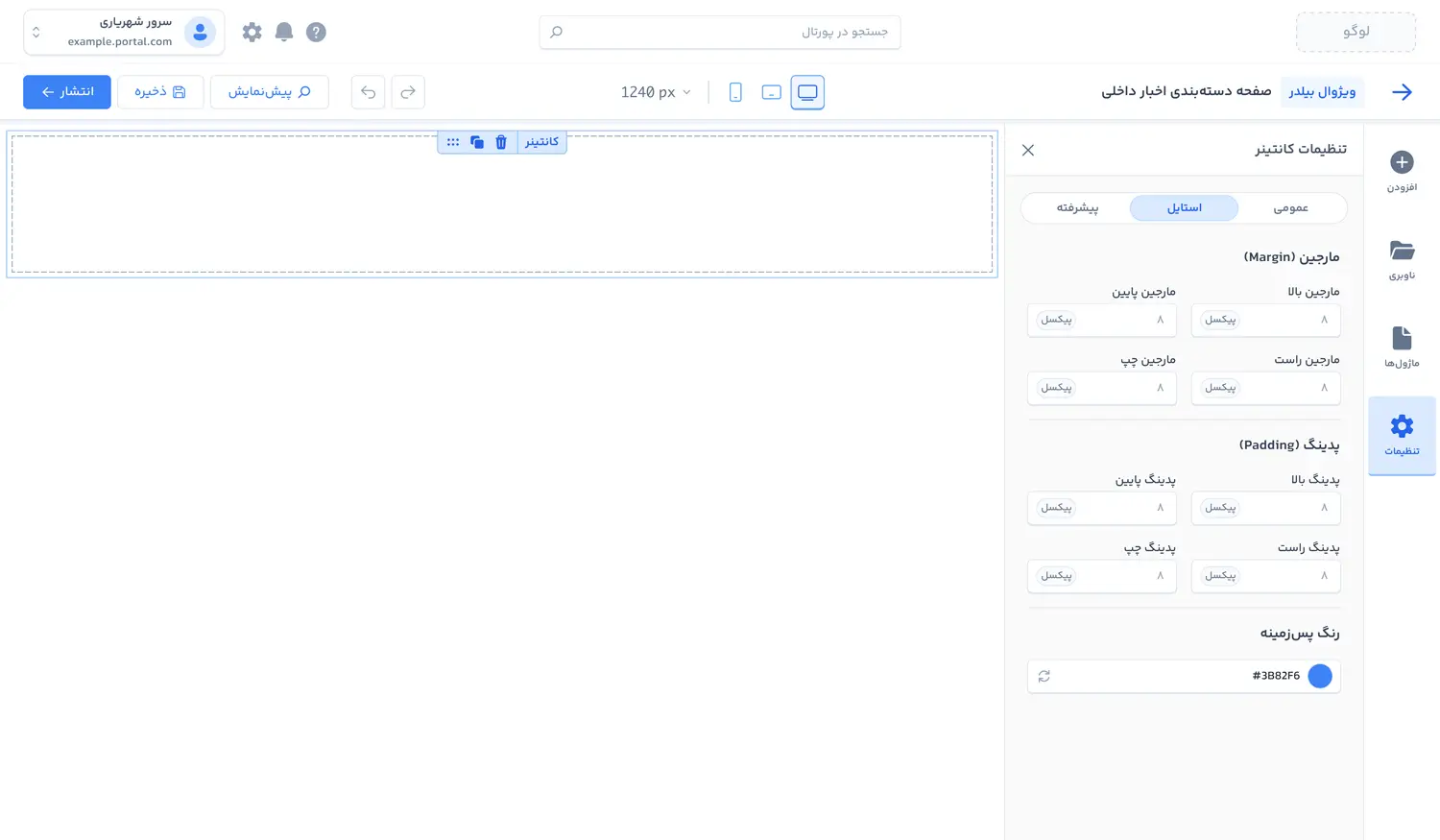The height and width of the screenshot is (840, 1440).
Task: Click the ویژوال بیلدر badge
Action: coord(1322,91)
